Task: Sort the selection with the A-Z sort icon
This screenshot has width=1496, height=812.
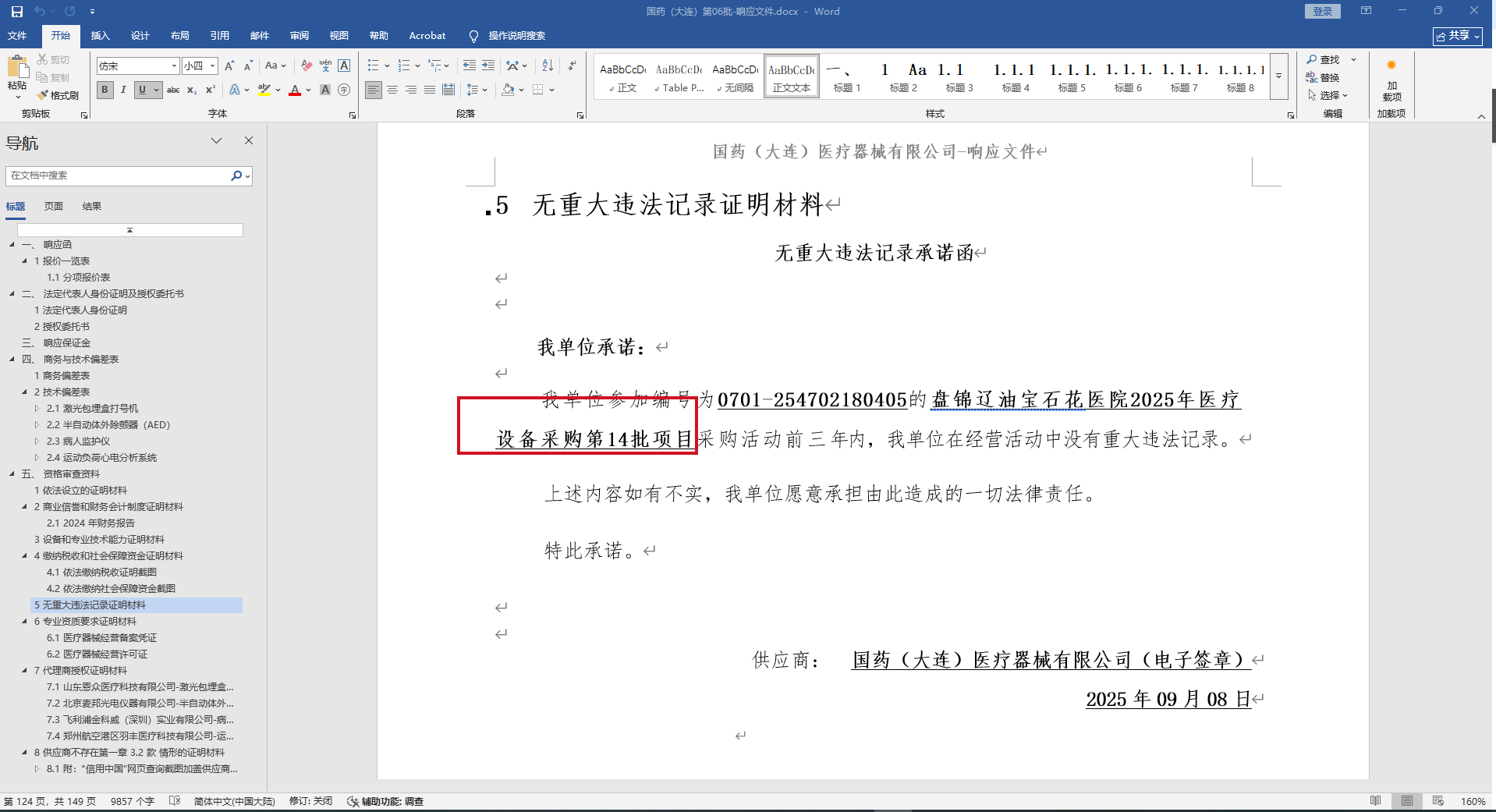Action: pos(548,66)
